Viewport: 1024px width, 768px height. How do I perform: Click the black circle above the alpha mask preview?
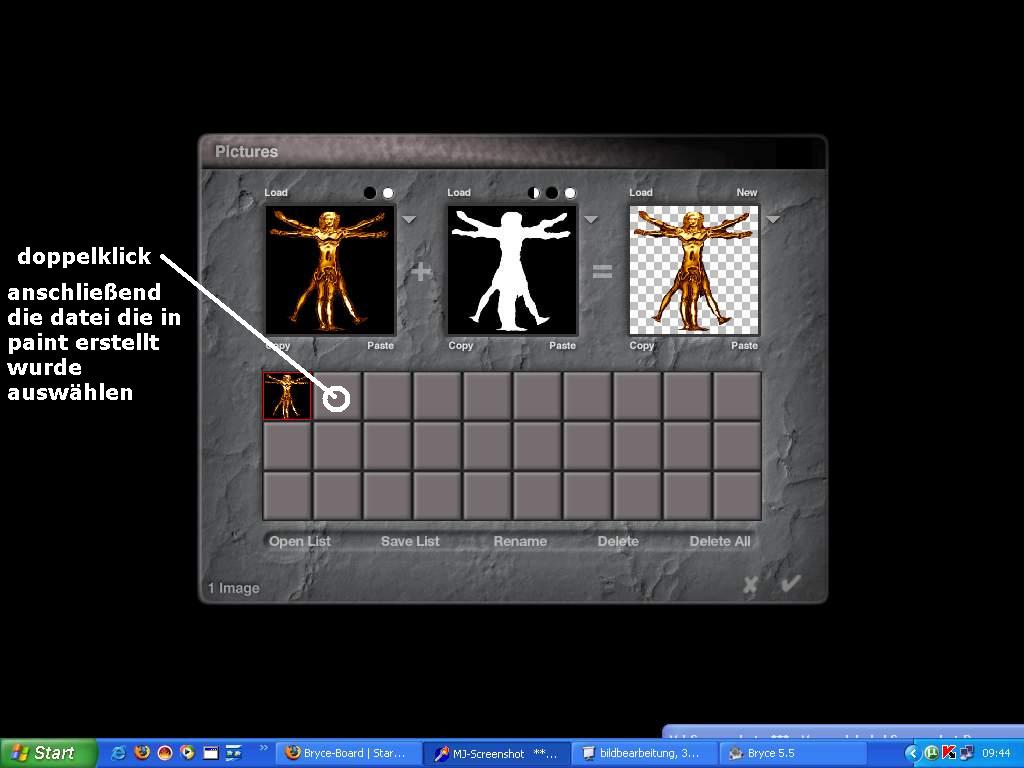coord(552,193)
